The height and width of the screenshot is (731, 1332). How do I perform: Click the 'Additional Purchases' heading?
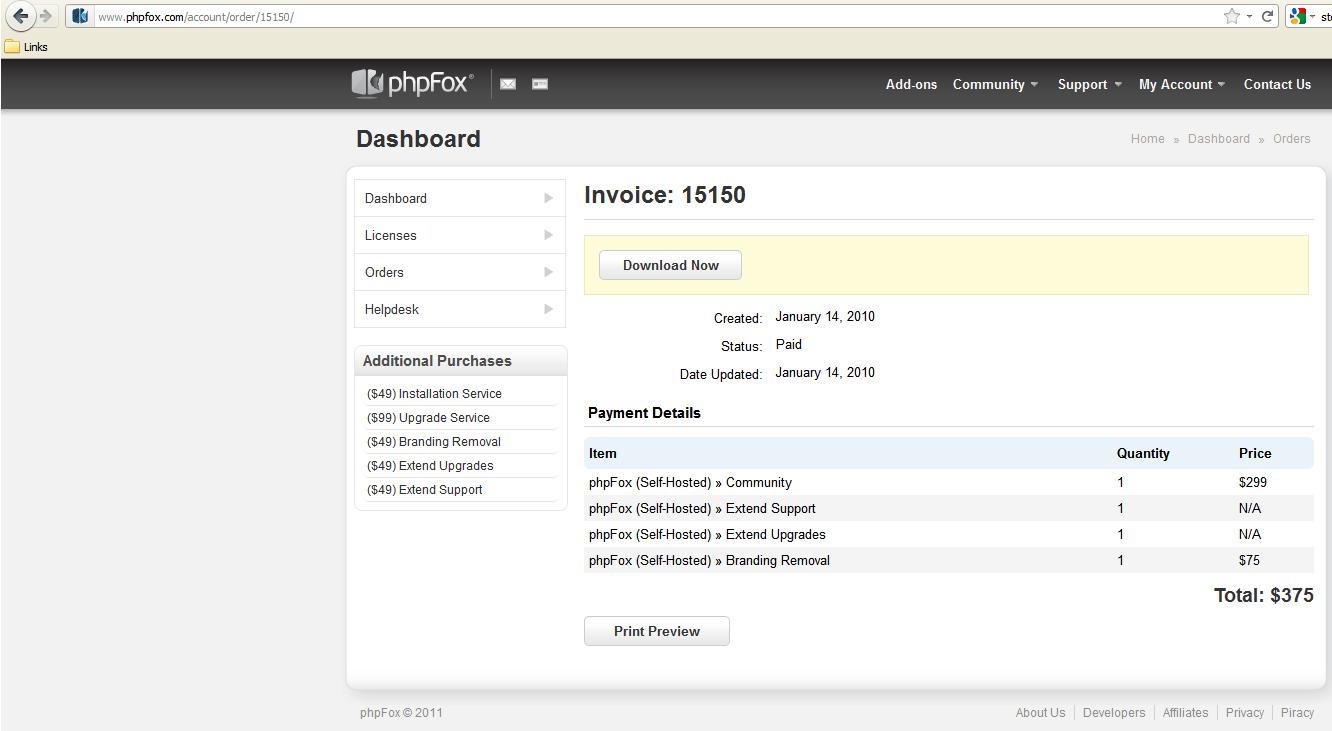pos(437,361)
